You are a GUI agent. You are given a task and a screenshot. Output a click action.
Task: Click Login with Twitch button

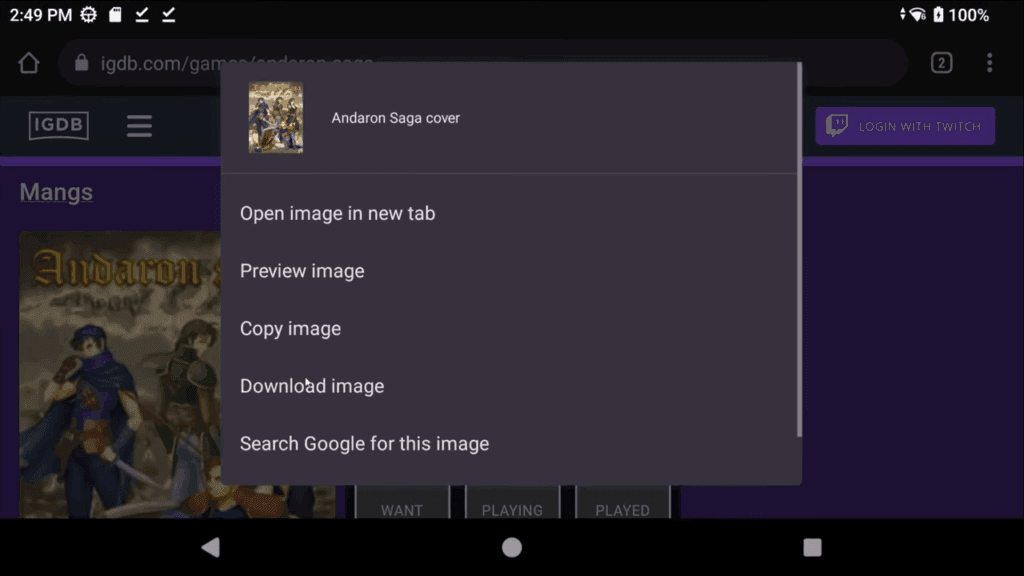905,126
